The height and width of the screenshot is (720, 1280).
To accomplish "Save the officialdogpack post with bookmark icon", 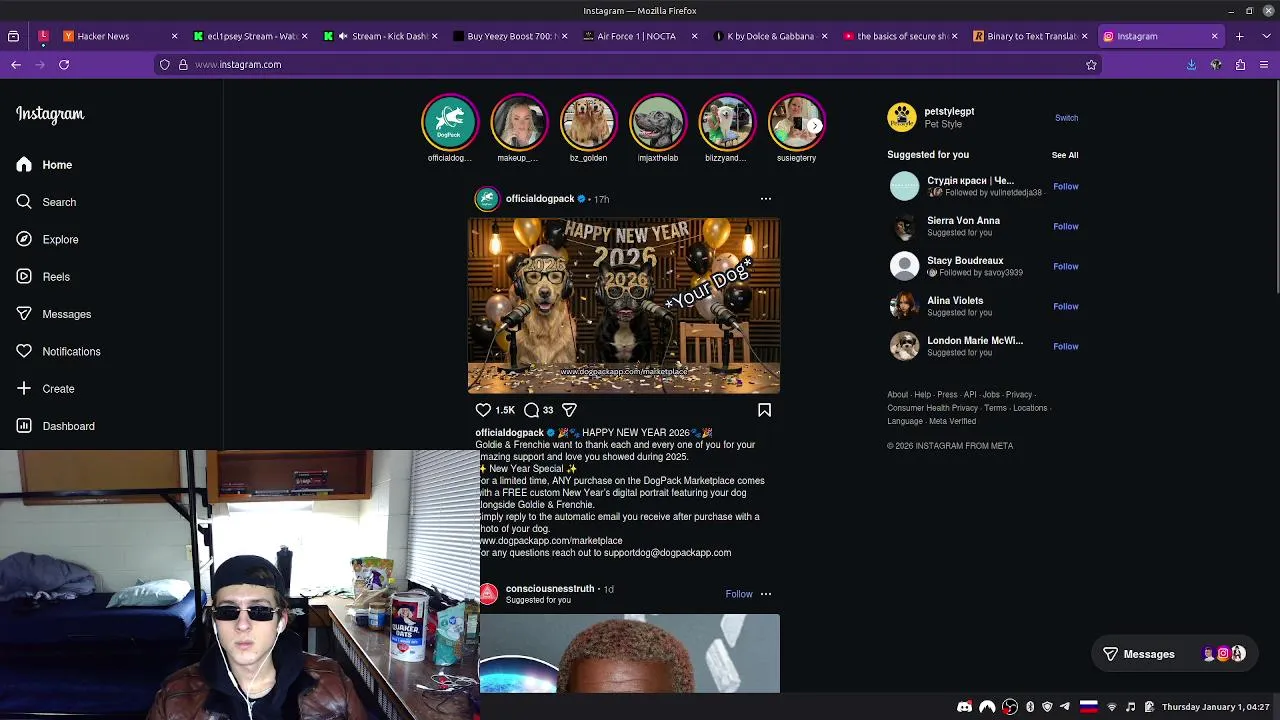I will 764,410.
